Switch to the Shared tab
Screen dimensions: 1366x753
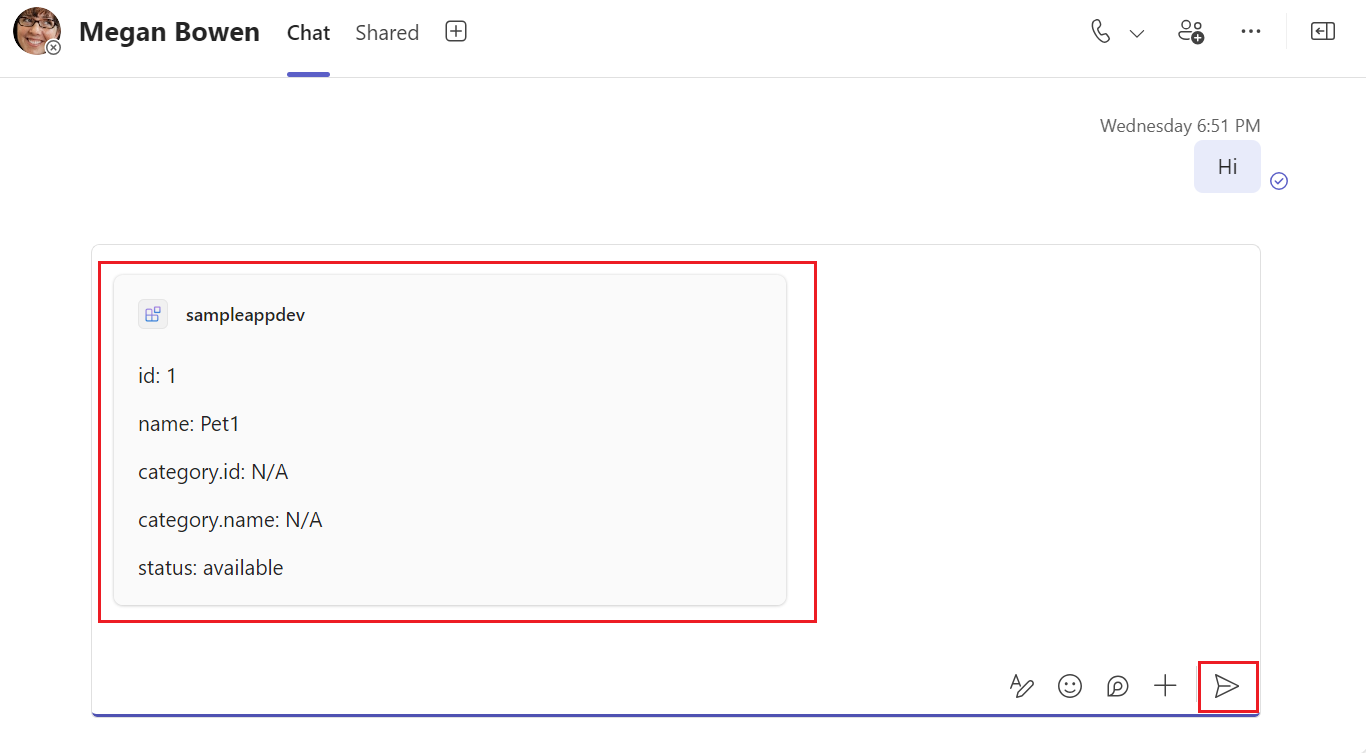pos(386,32)
